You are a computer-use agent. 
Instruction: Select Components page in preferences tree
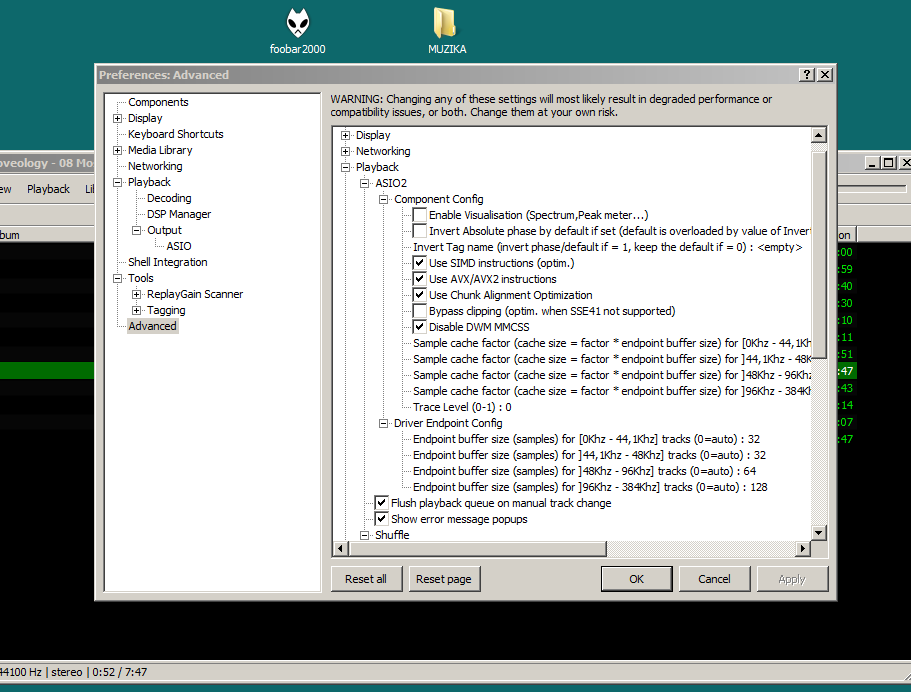158,102
